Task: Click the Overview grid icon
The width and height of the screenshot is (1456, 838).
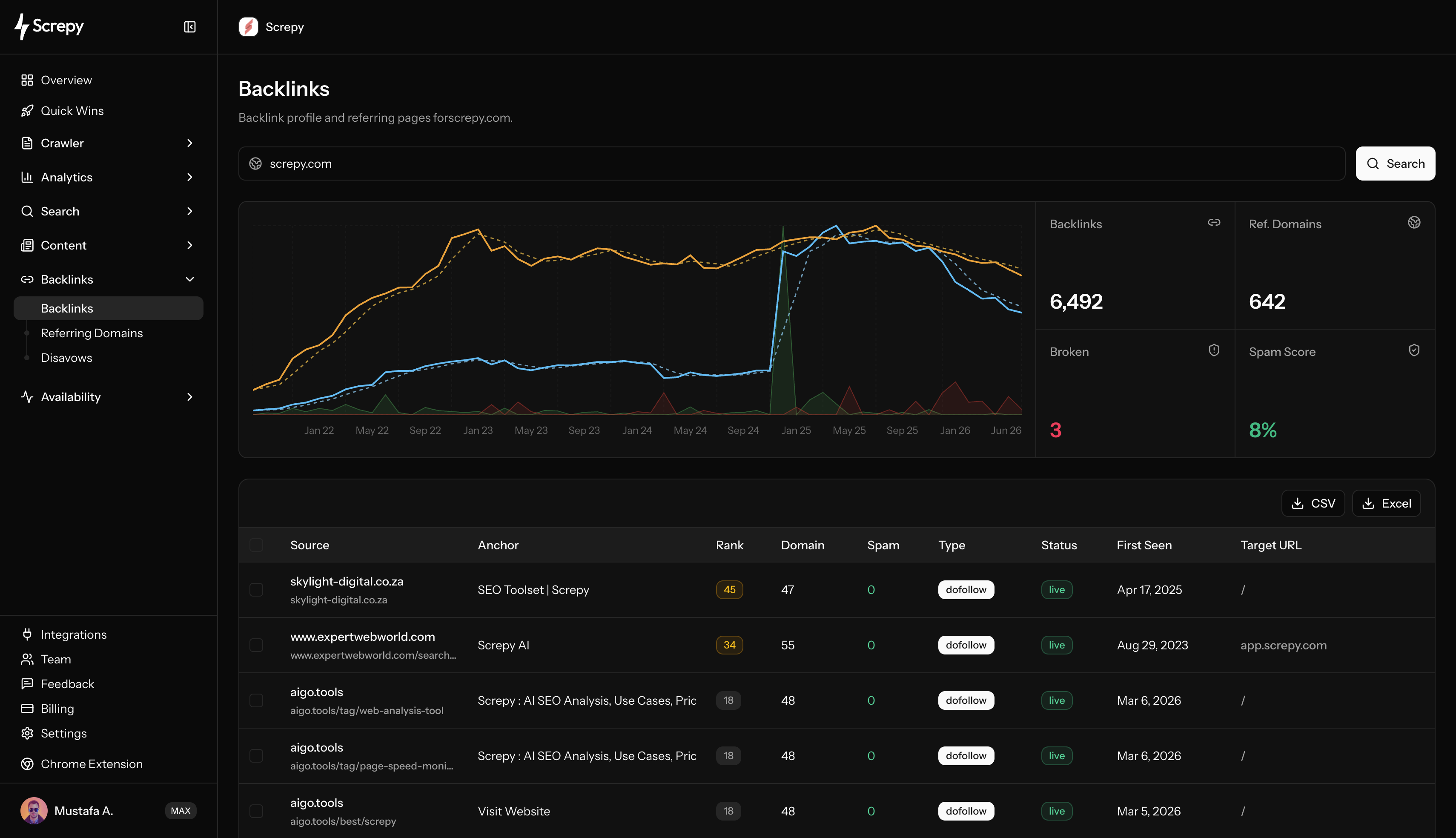Action: click(x=27, y=80)
